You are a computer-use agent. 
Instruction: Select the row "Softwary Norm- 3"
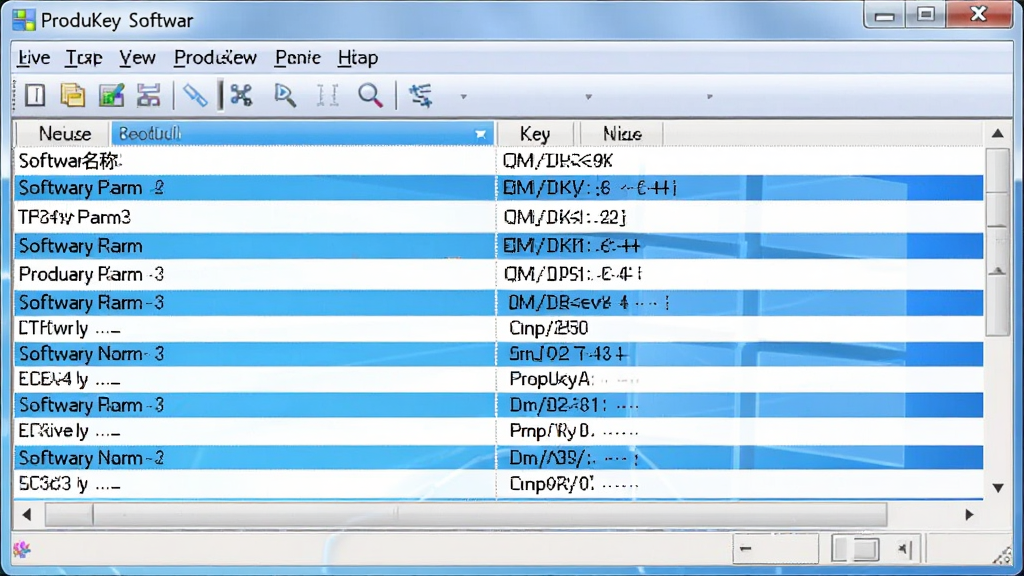tap(499, 354)
